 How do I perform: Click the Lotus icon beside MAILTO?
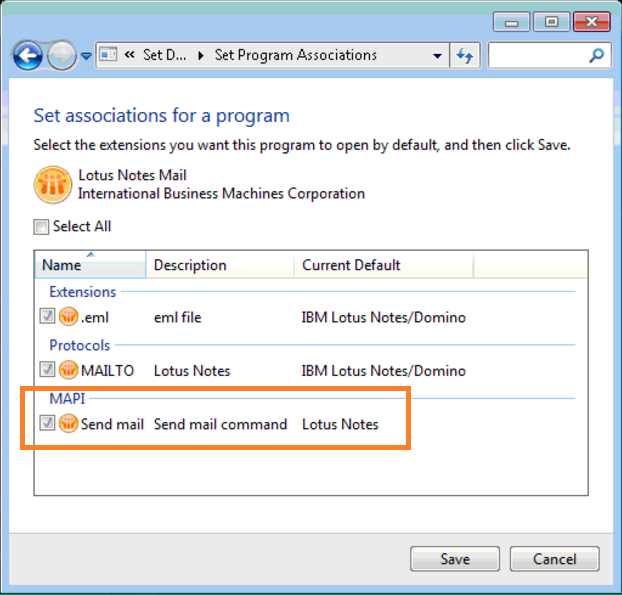(x=68, y=370)
